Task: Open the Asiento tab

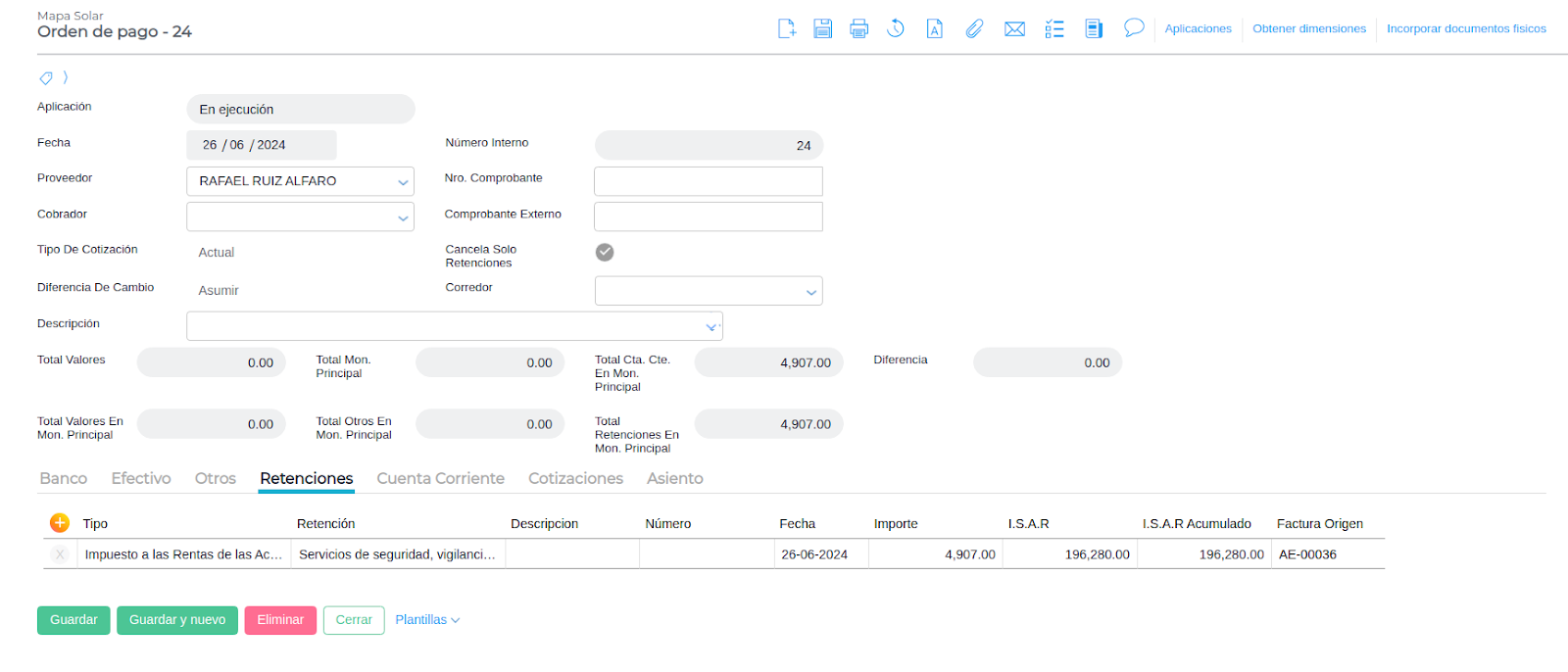Action: tap(674, 478)
